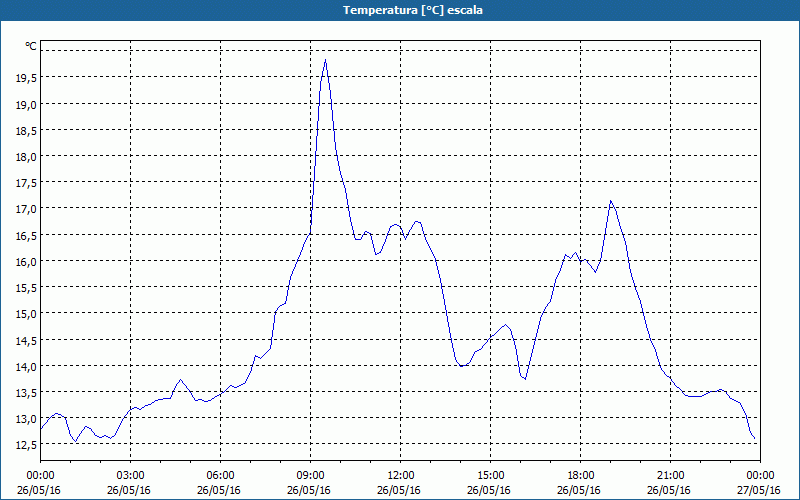The image size is (800, 500).
Task: Click the °C unit label on the axis
Action: [31, 46]
